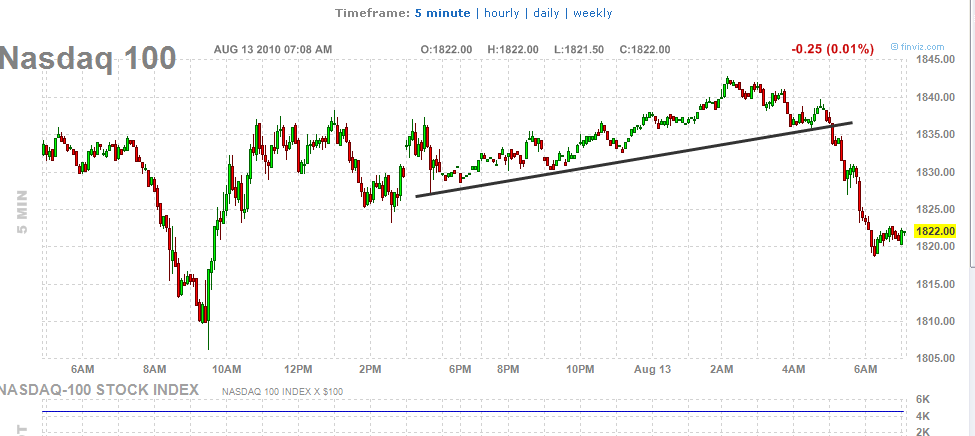Open the finviz.com link
This screenshot has width=975, height=436.
coord(917,47)
